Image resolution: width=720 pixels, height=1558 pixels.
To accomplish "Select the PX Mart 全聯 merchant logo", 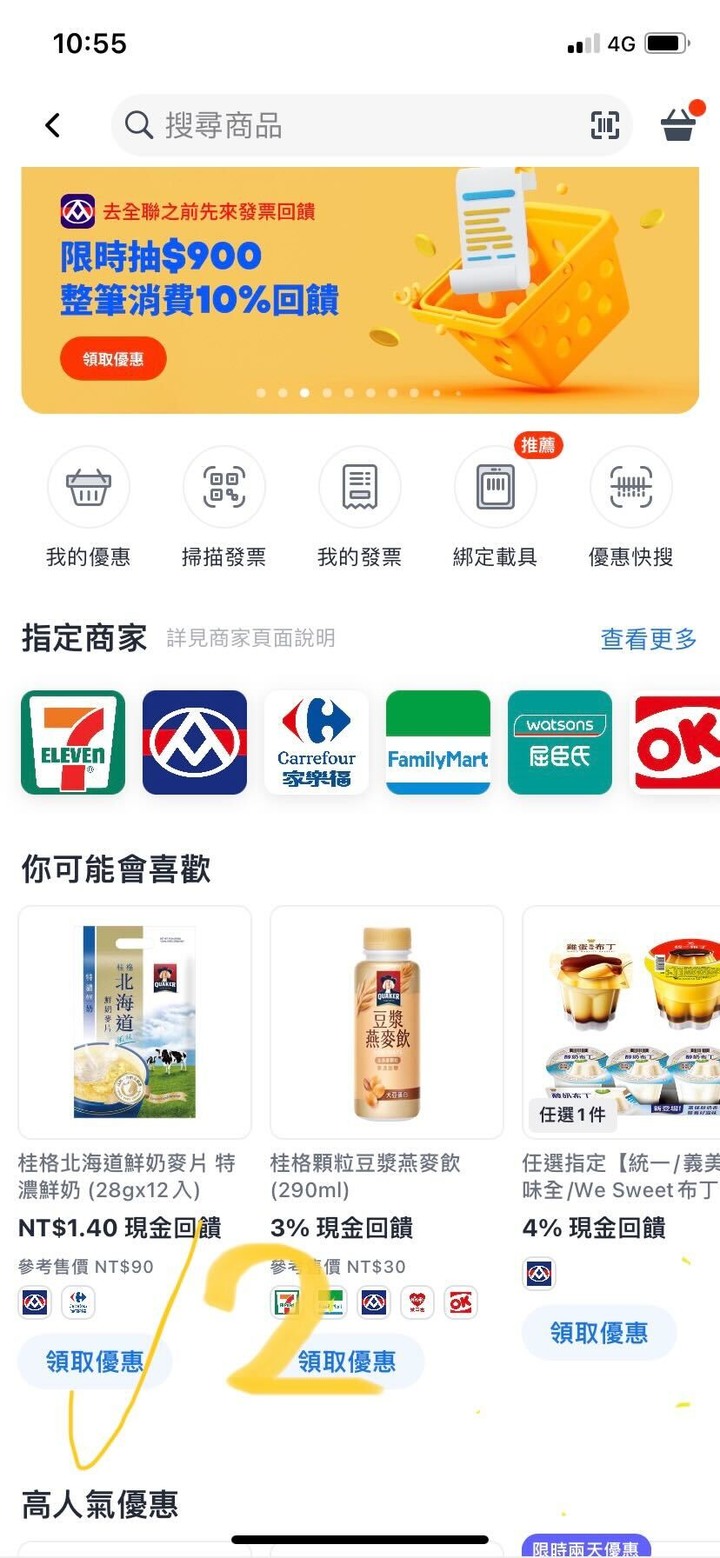I will click(195, 742).
